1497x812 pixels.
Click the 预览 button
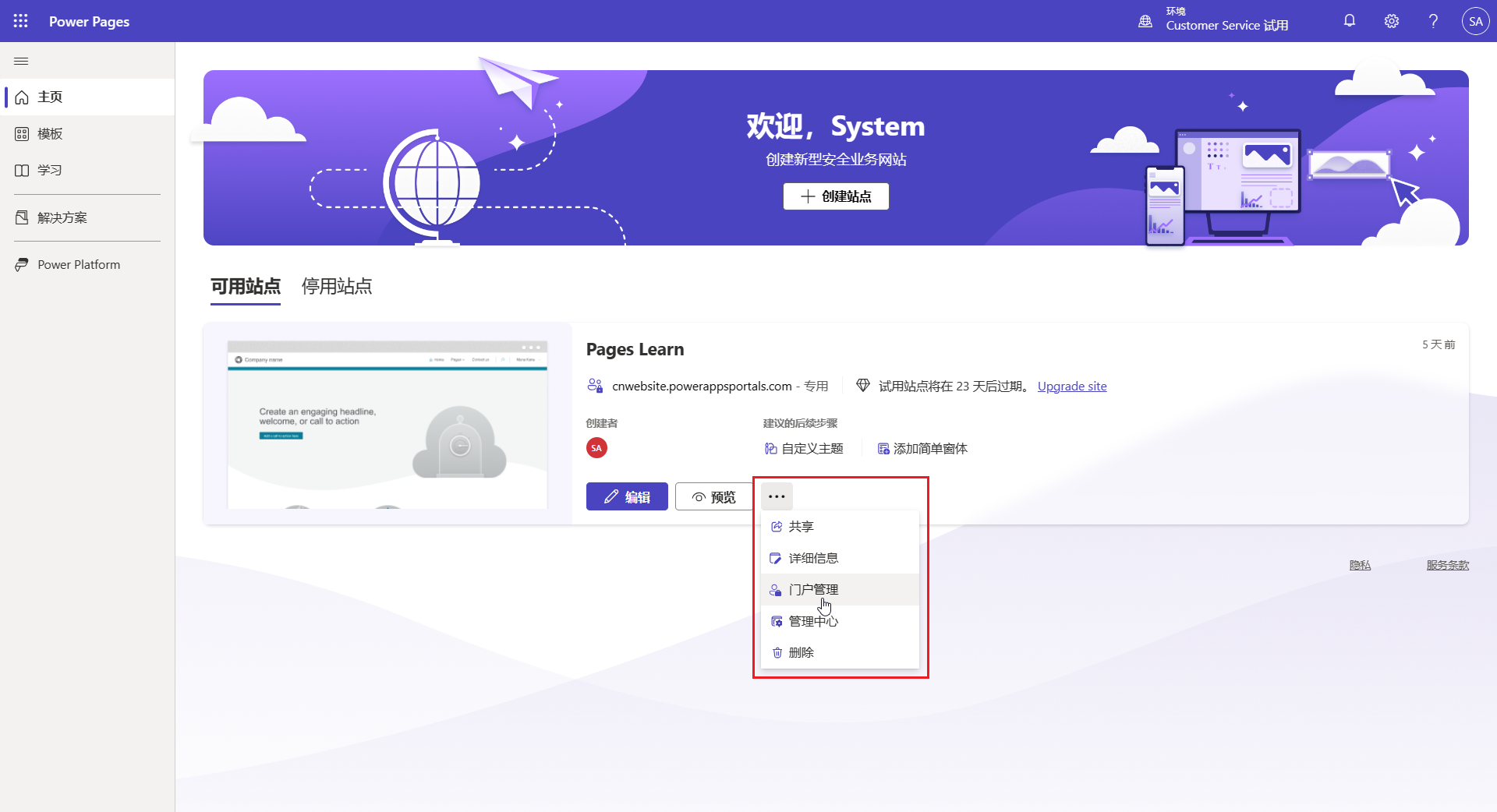(714, 496)
